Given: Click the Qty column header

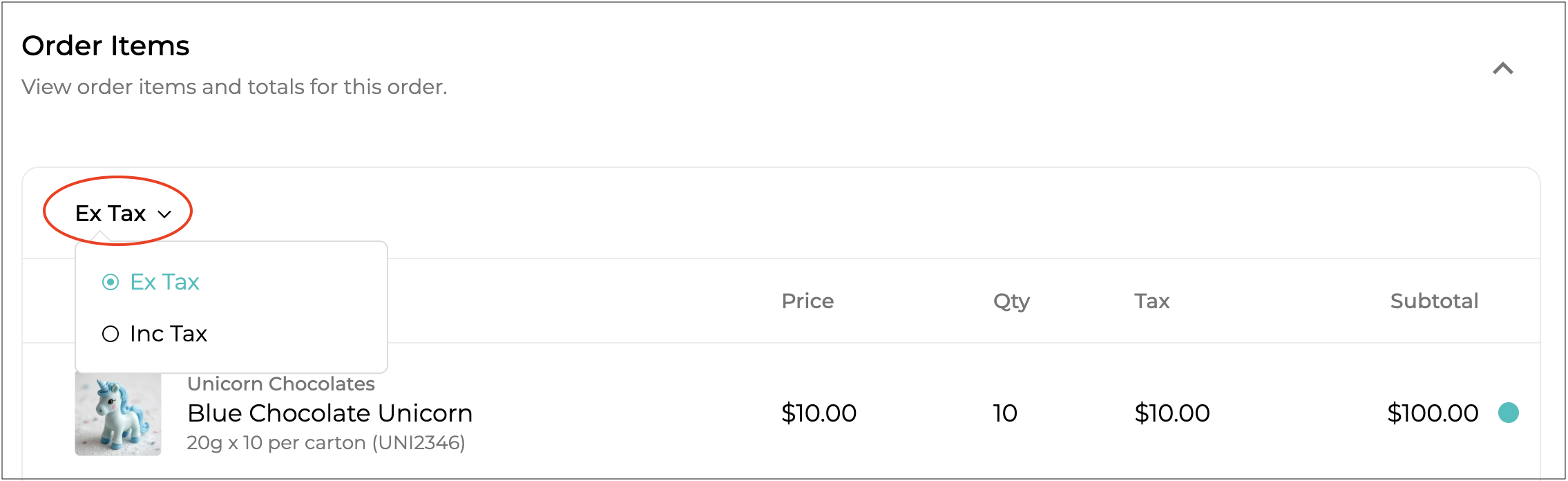Looking at the screenshot, I should pyautogui.click(x=1011, y=301).
